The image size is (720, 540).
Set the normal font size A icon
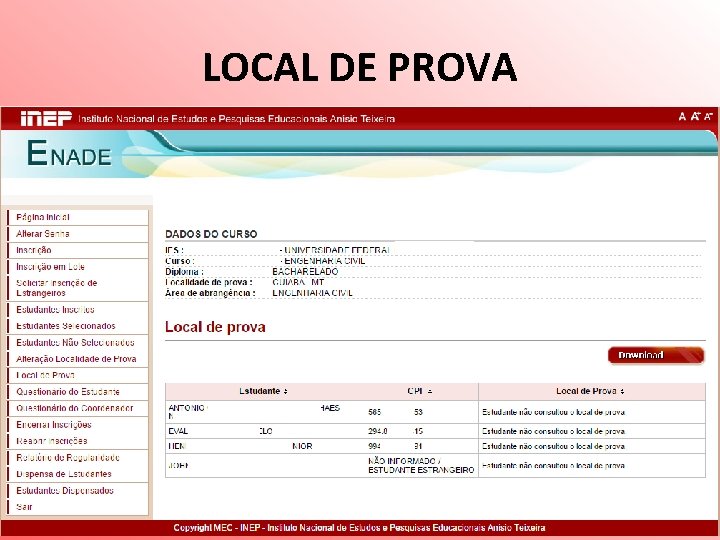[x=682, y=117]
